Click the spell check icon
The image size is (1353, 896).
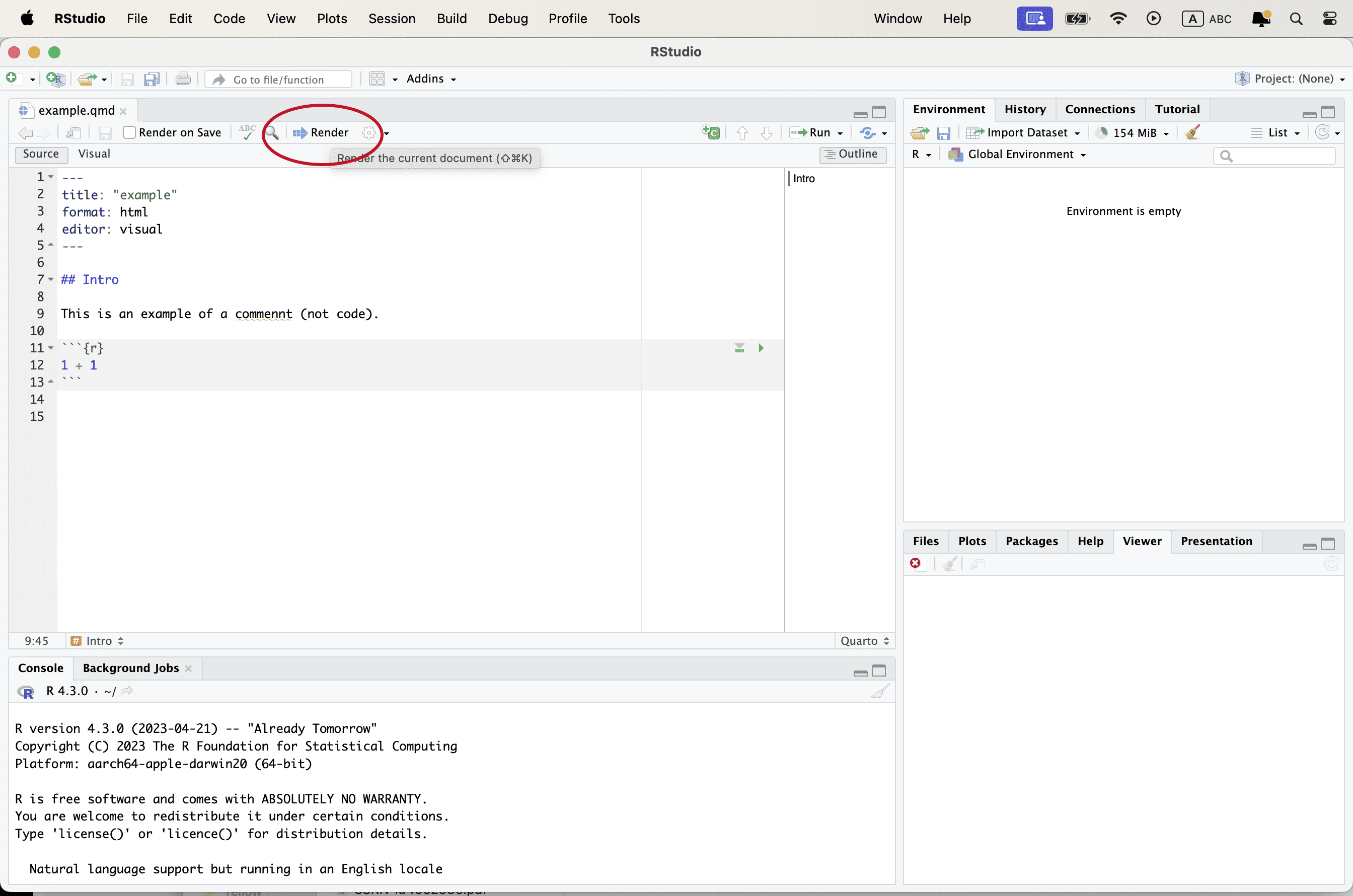click(x=247, y=132)
